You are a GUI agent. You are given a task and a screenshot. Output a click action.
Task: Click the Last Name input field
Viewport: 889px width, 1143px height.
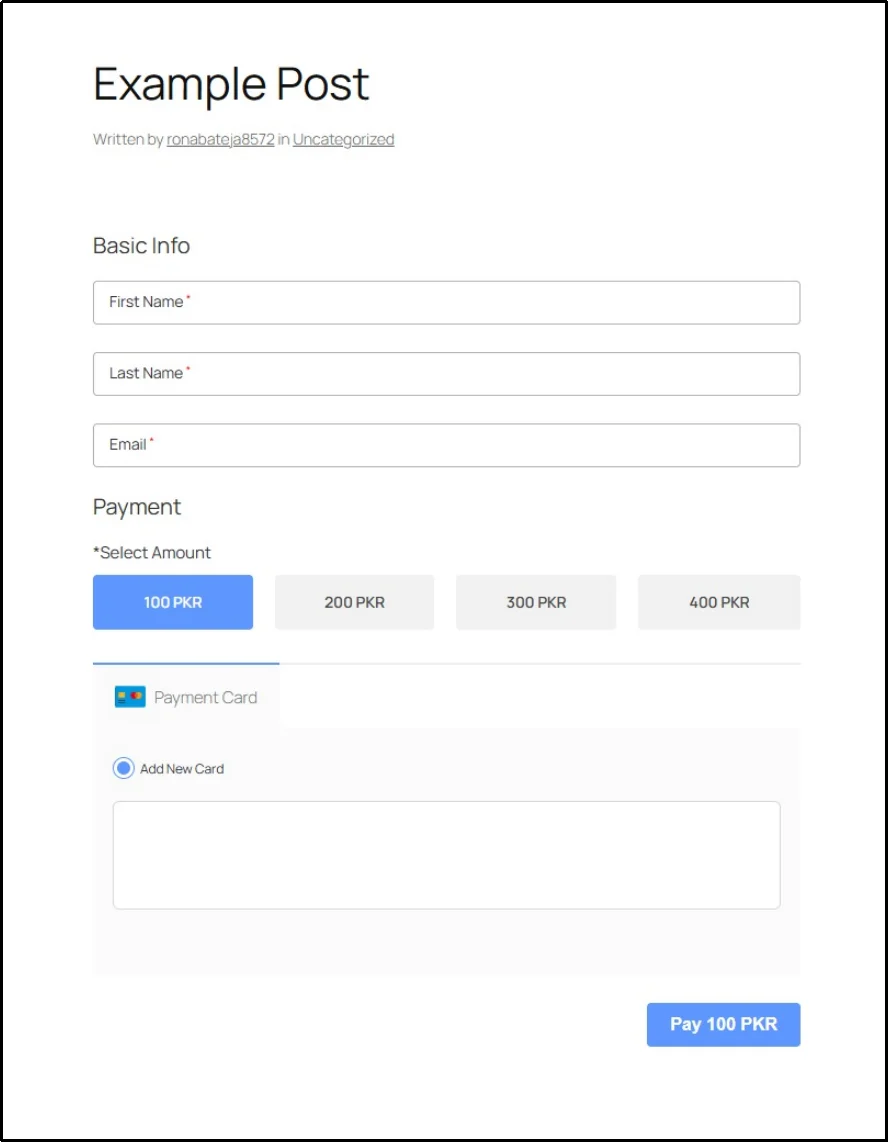pos(446,373)
